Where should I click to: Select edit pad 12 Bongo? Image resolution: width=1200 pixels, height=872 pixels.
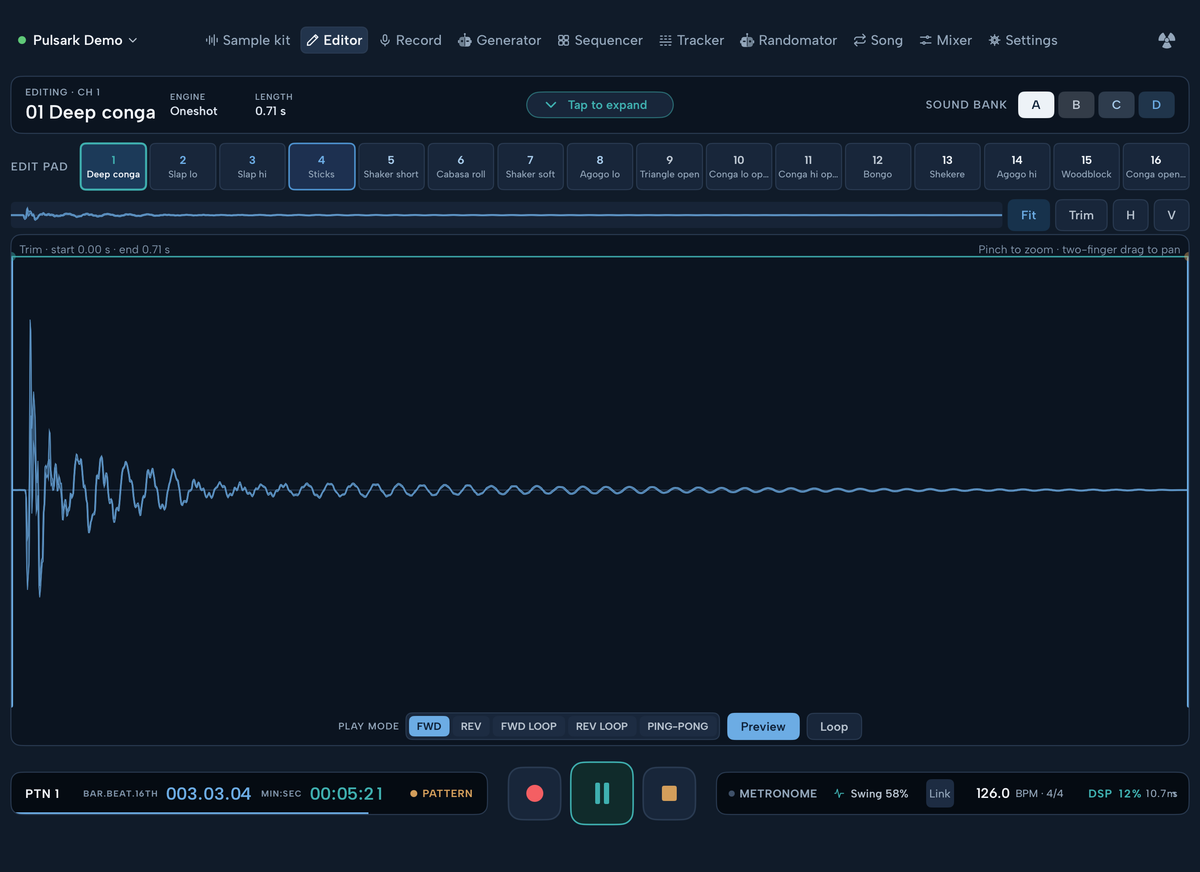coord(877,166)
